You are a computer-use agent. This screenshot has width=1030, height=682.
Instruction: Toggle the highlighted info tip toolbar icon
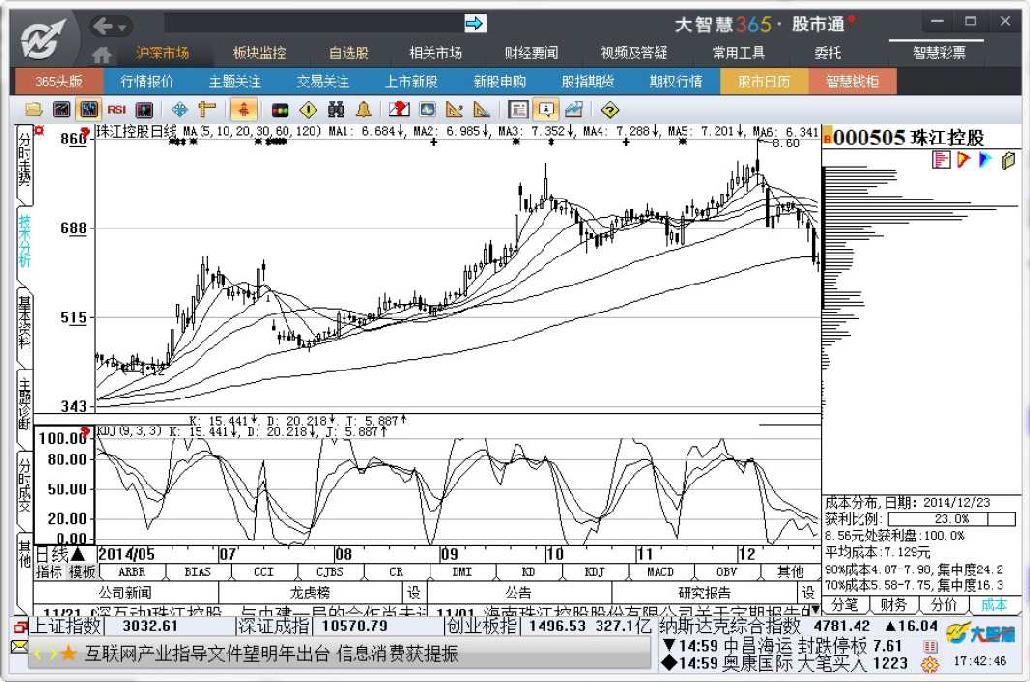pyautogui.click(x=546, y=110)
